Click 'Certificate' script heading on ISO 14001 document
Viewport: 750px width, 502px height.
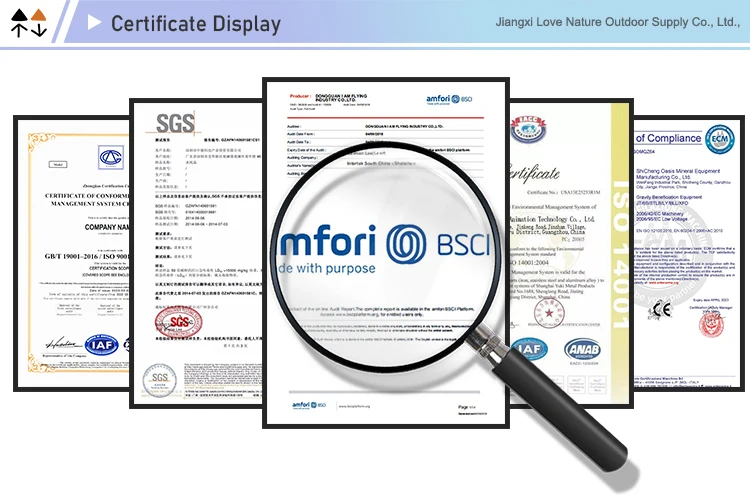pos(534,173)
